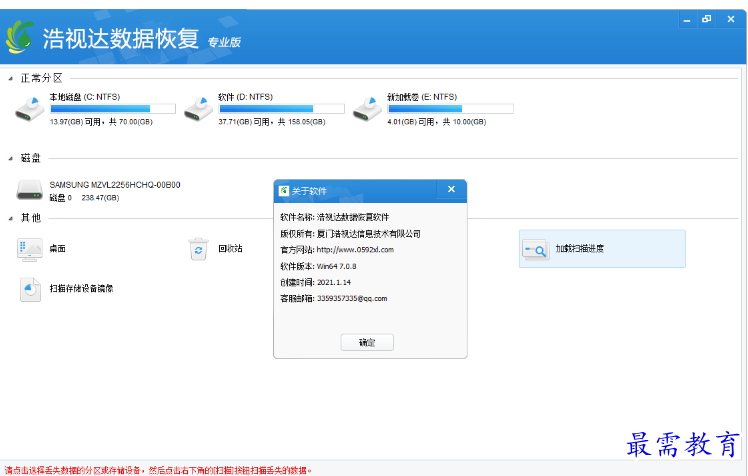Click the 桌面 label

(57, 248)
